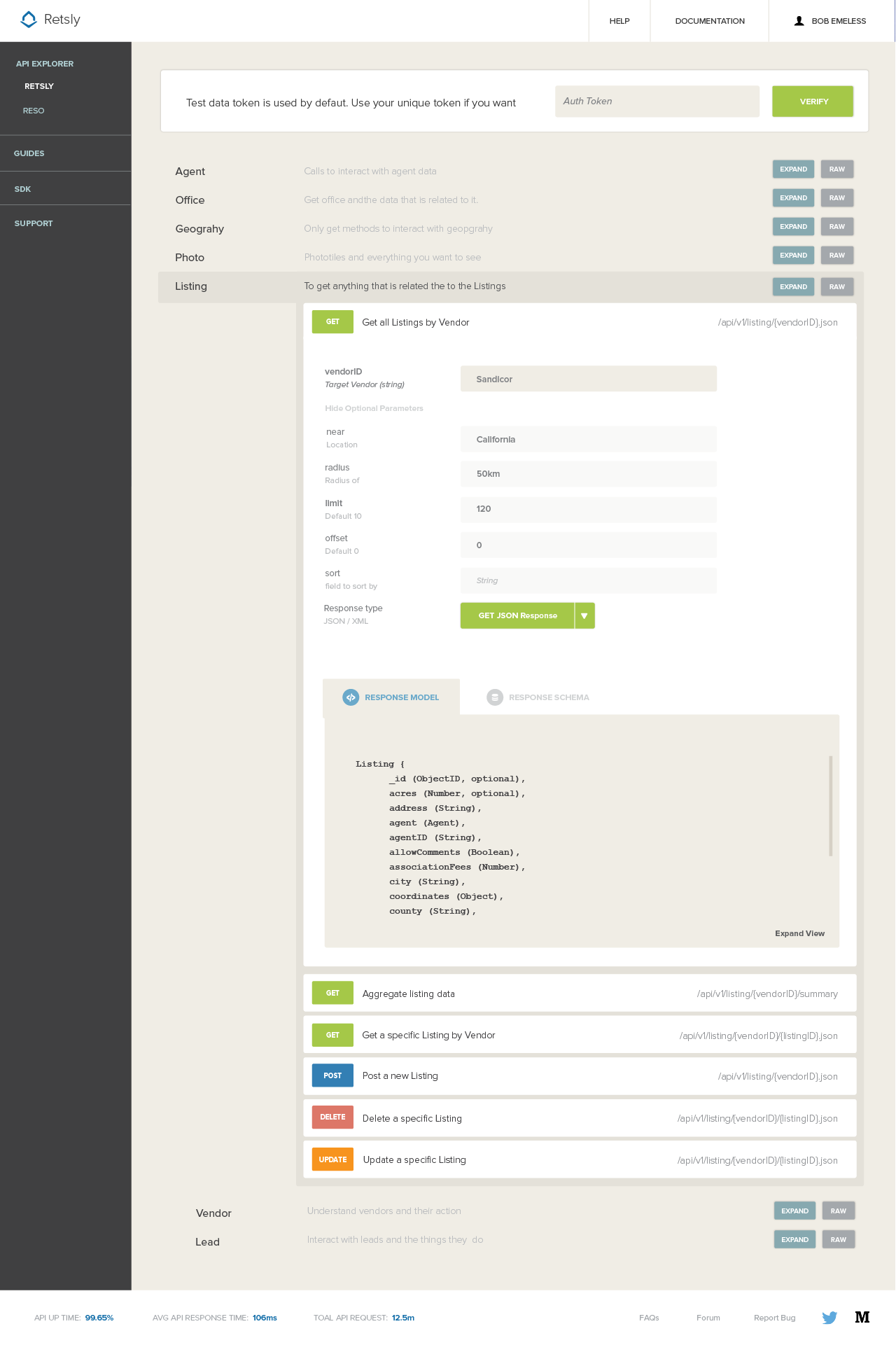Click the GET JSON Response button
Viewport: 896px width, 1345px height.
[x=517, y=615]
